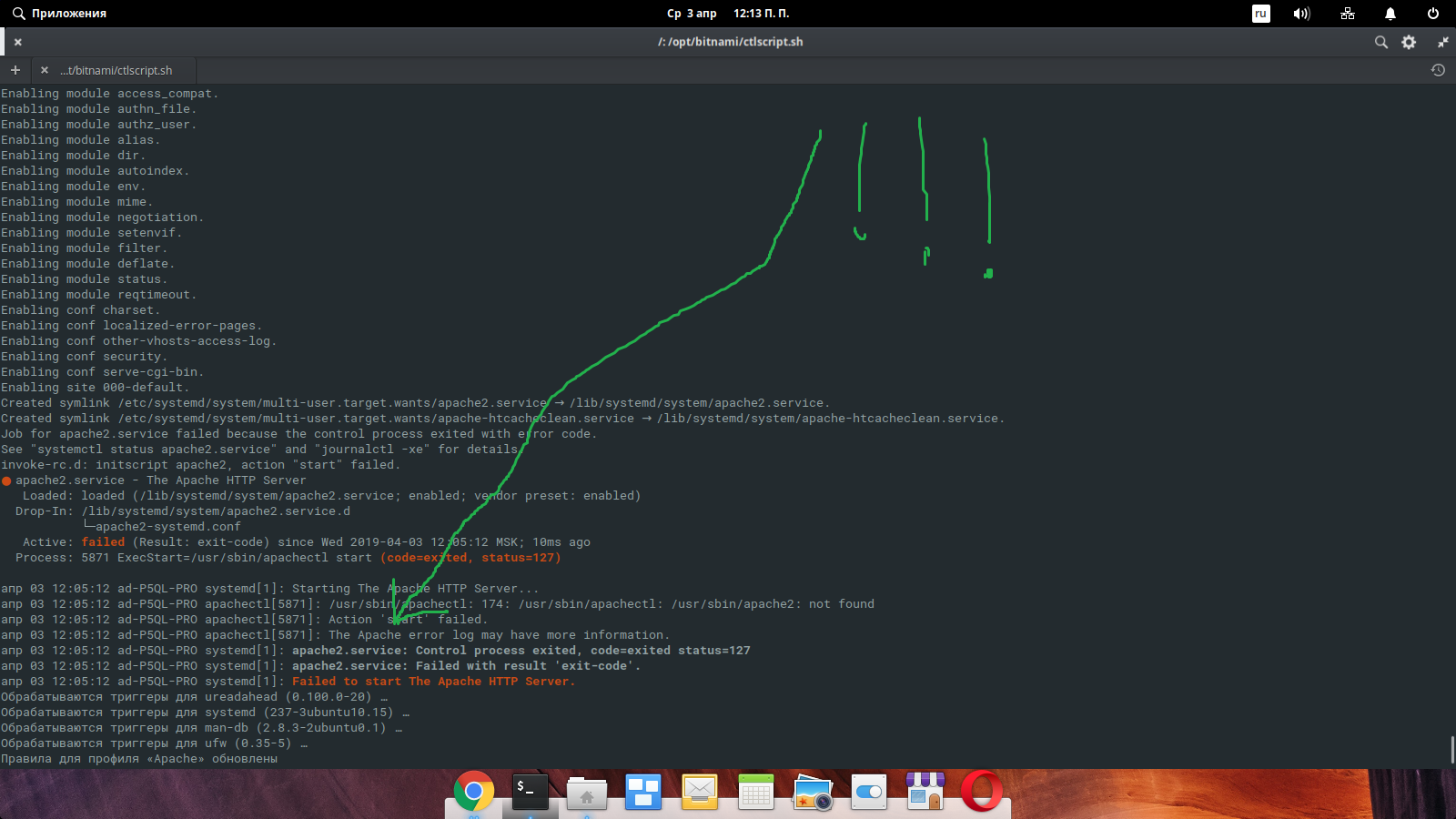Add a new terminal tab

tap(15, 70)
